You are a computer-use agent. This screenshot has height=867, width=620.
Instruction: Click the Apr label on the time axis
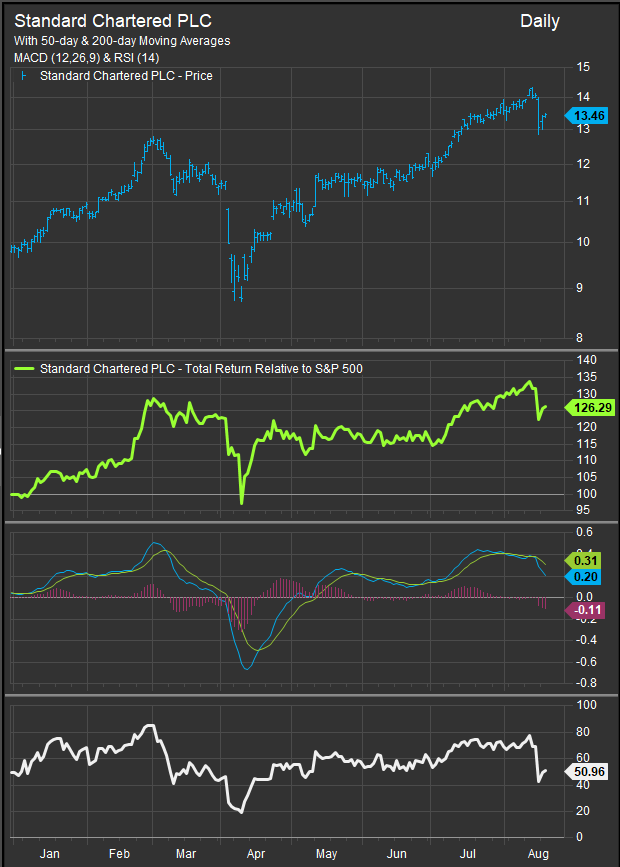(256, 854)
